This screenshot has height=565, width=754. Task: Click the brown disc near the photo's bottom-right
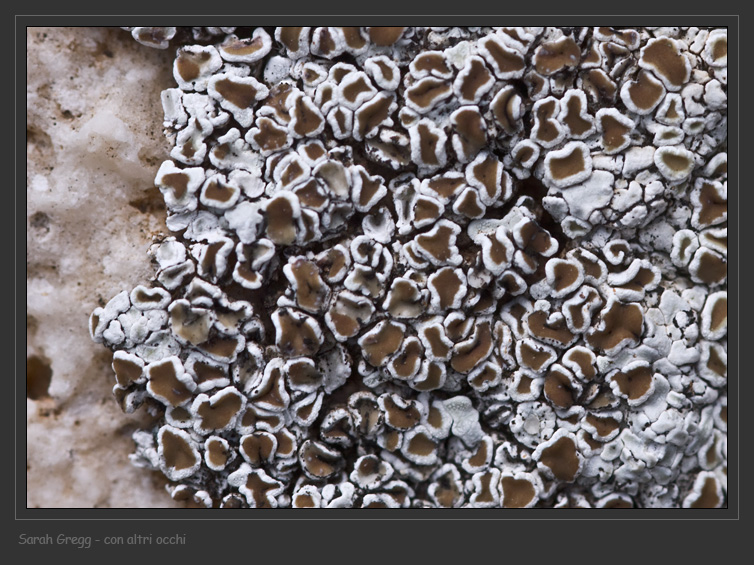pos(707,492)
